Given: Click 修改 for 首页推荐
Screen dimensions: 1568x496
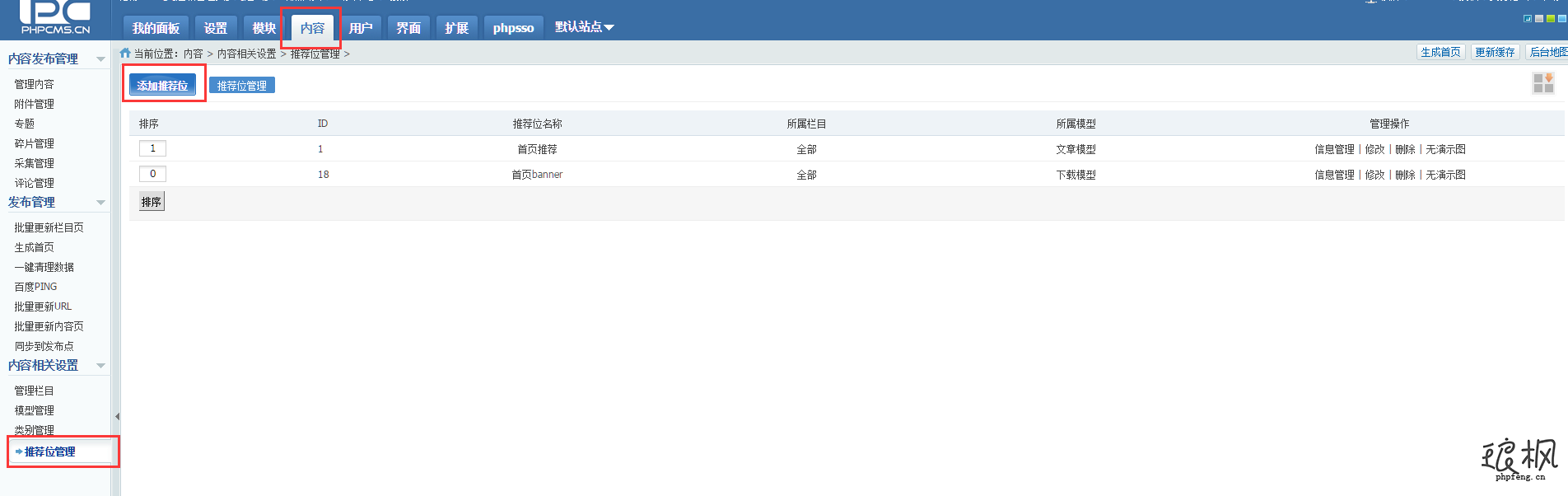Looking at the screenshot, I should tap(1374, 149).
